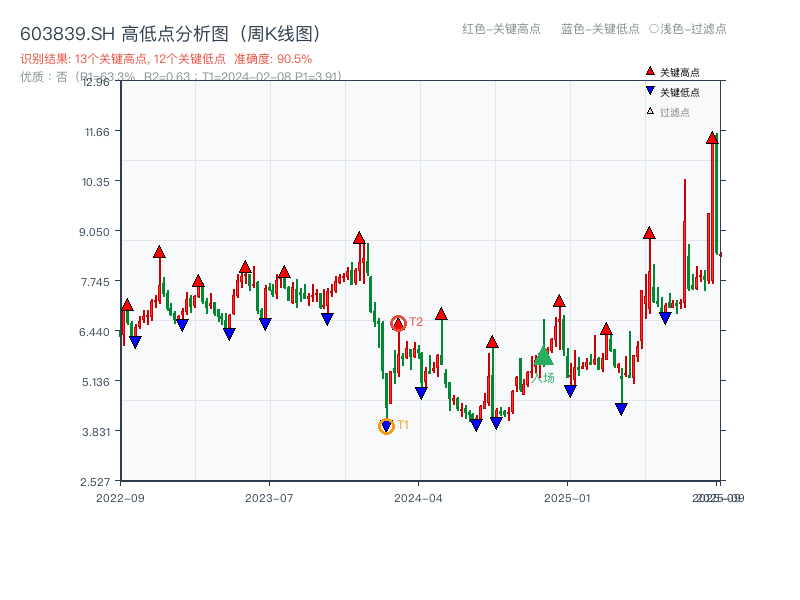Click chart title 603839.SH 高低点分析图

[x=171, y=34]
